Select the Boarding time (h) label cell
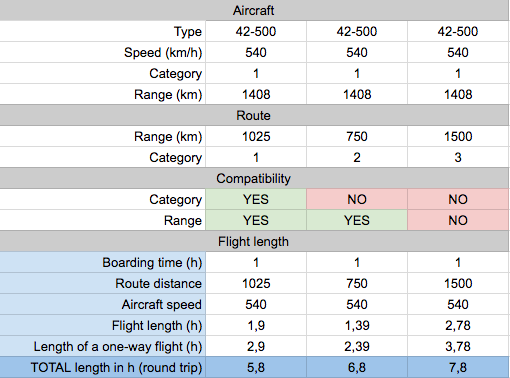Screen dimensions: 510x378 (103, 262)
